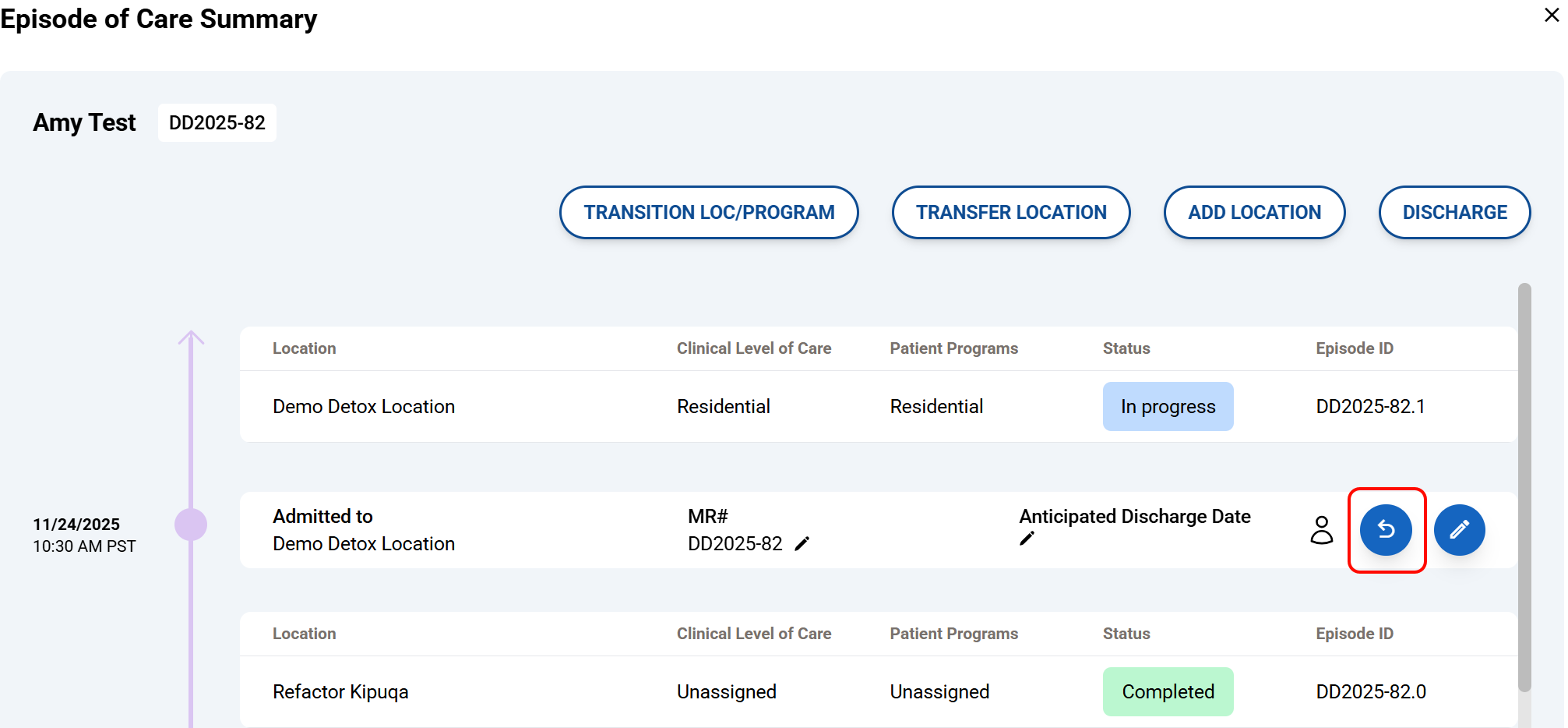Image resolution: width=1568 pixels, height=728 pixels.
Task: Click the undo admission arrow icon
Action: pos(1386,530)
